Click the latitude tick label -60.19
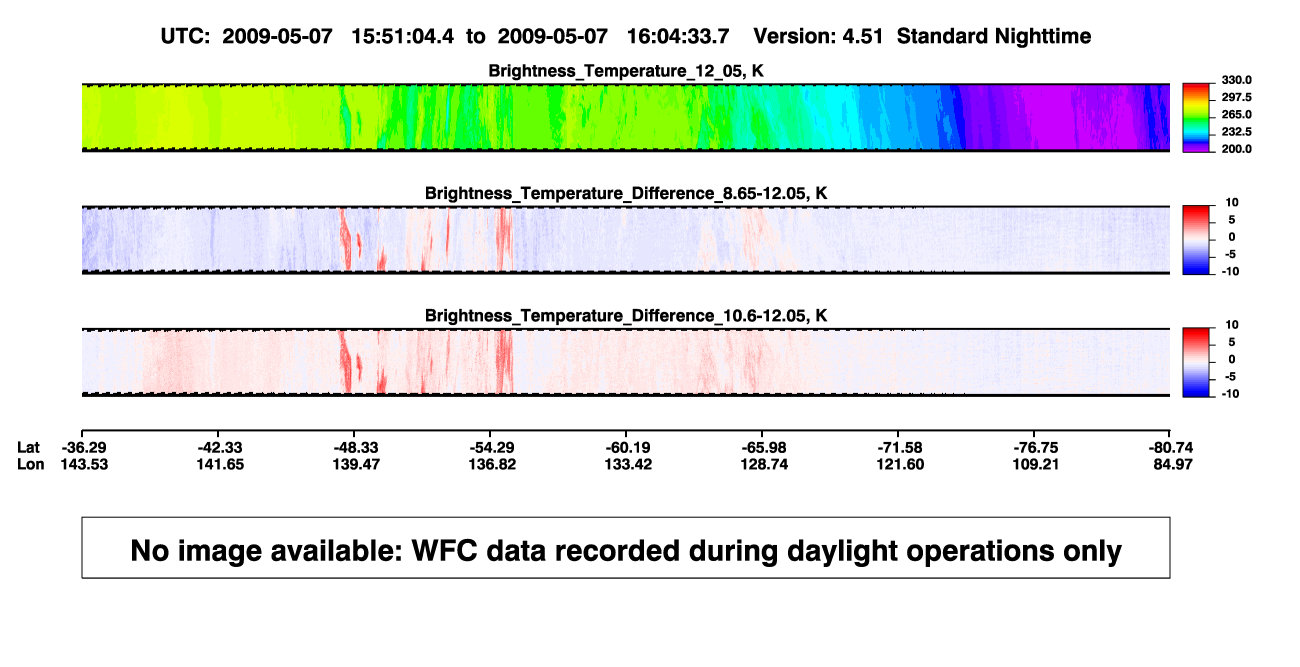This screenshot has height=667, width=1300. click(626, 447)
